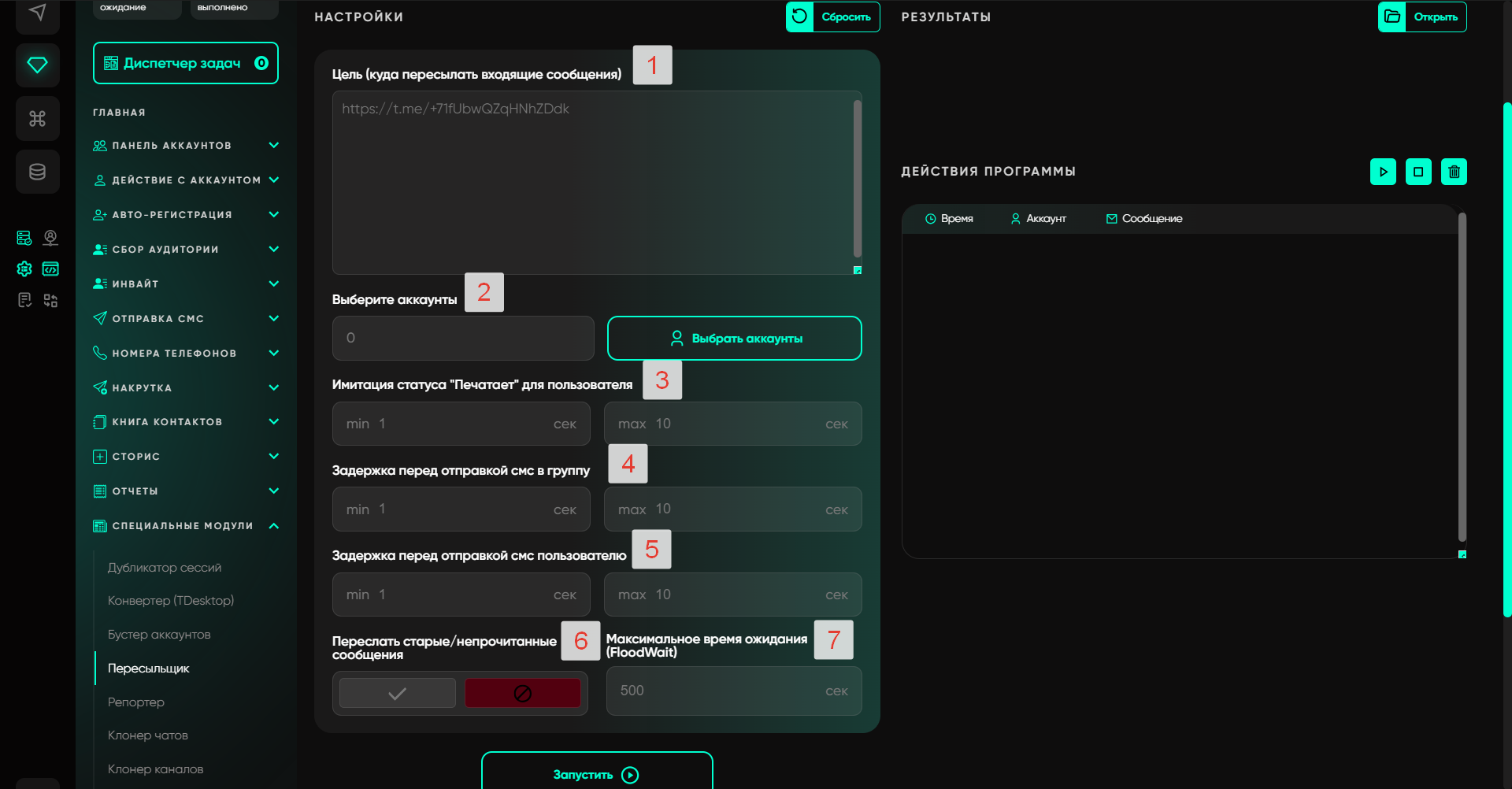1512x789 pixels.
Task: Disable forwarding old messages with red toggle
Action: pyautogui.click(x=522, y=693)
